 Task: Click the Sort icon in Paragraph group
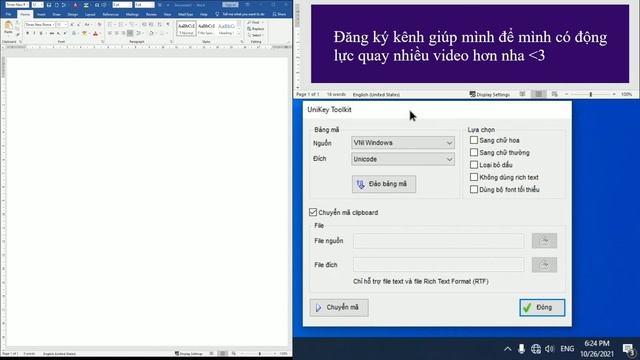[160, 24]
